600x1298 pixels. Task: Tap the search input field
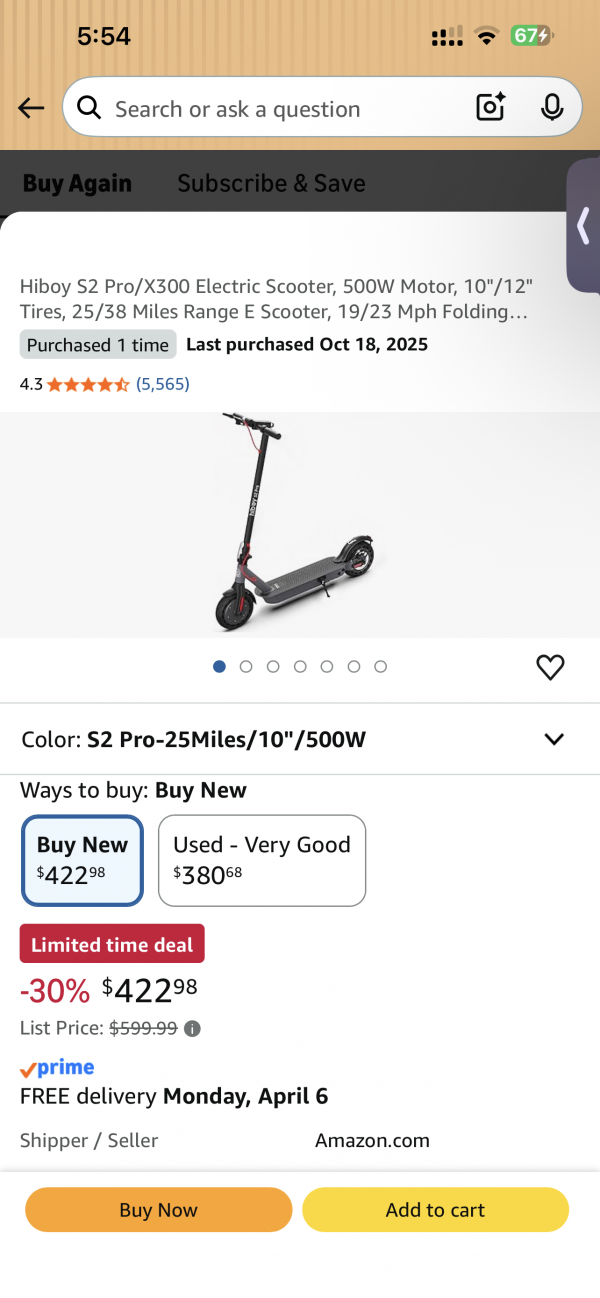coord(280,108)
